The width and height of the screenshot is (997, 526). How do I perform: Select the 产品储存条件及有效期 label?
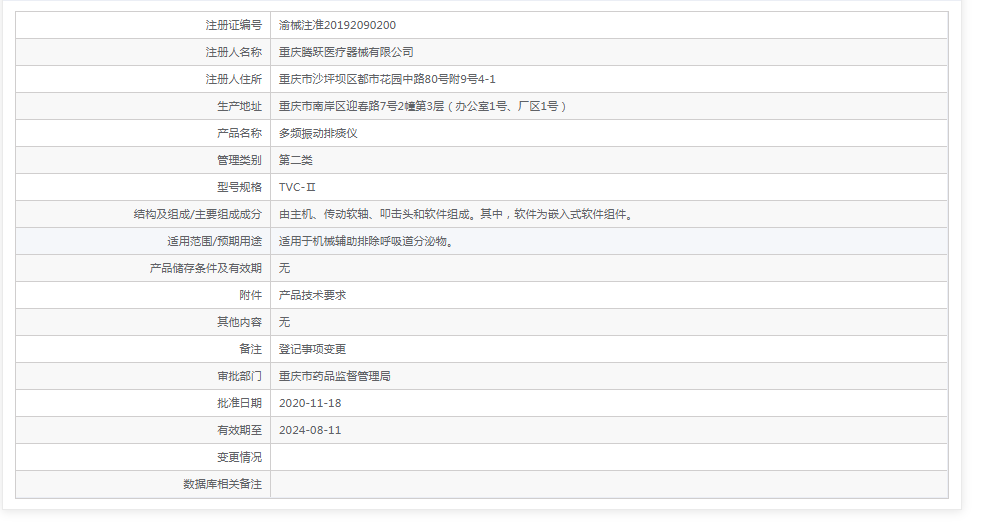pos(205,268)
